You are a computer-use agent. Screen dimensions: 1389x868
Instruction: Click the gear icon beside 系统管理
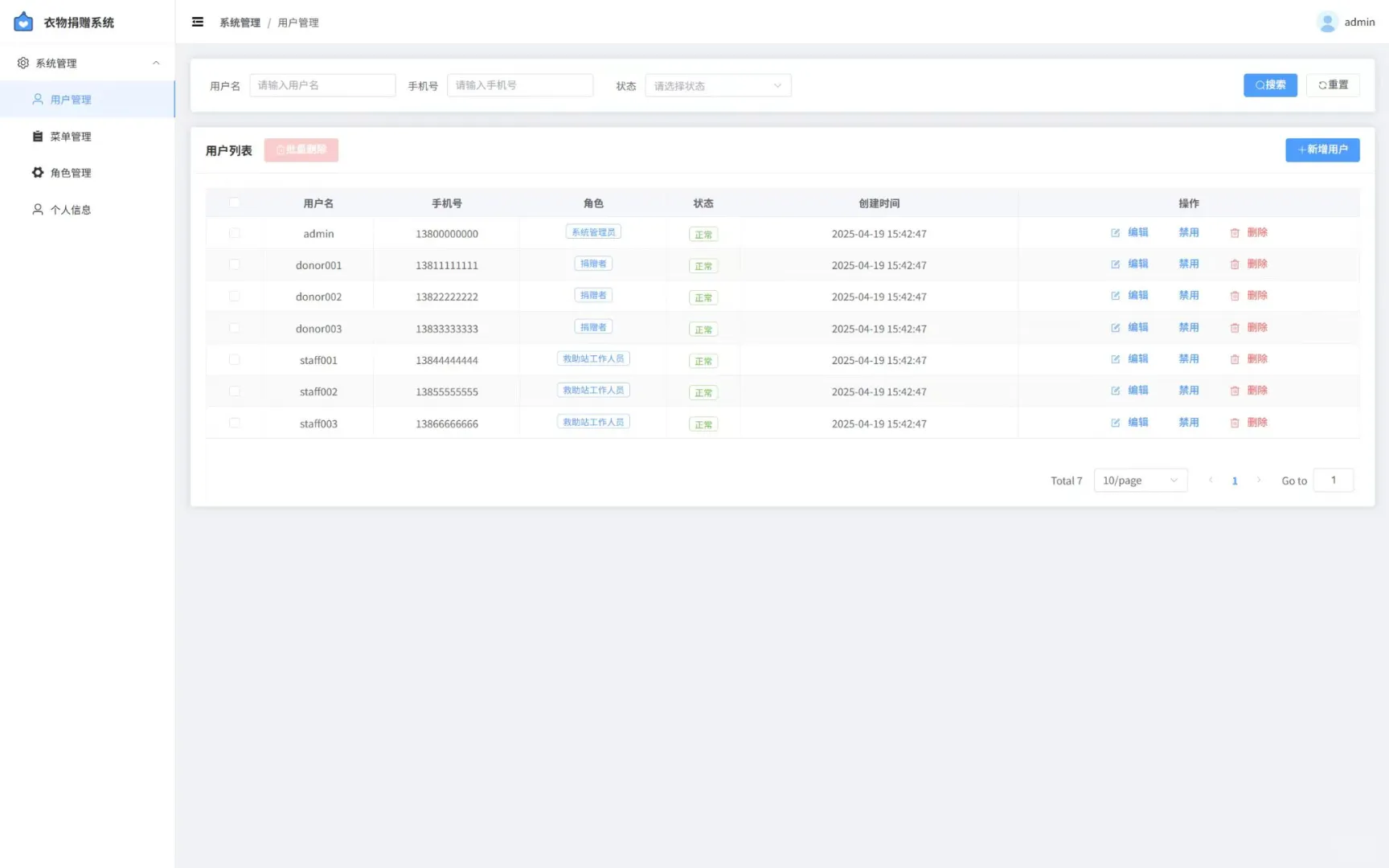pyautogui.click(x=23, y=63)
